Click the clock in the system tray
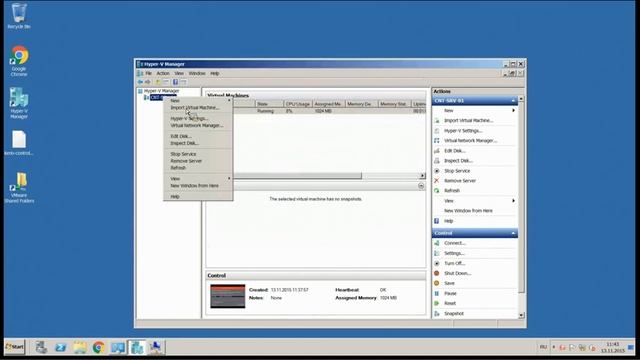Viewport: 640px width, 360px height. (x=613, y=347)
